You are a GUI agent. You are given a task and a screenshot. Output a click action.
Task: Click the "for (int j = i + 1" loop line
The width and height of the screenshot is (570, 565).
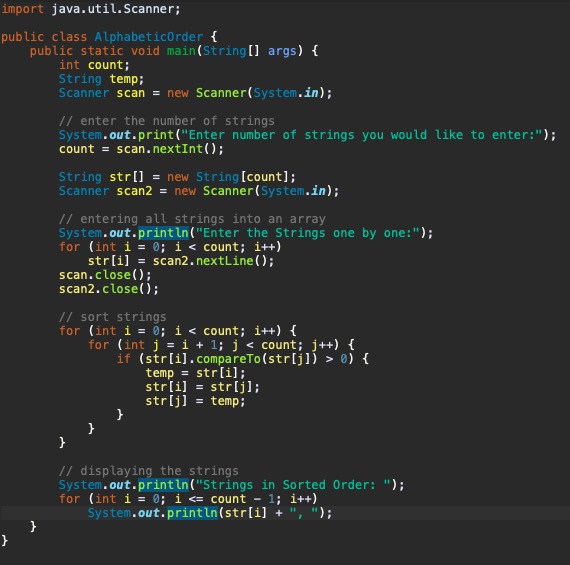[221, 345]
